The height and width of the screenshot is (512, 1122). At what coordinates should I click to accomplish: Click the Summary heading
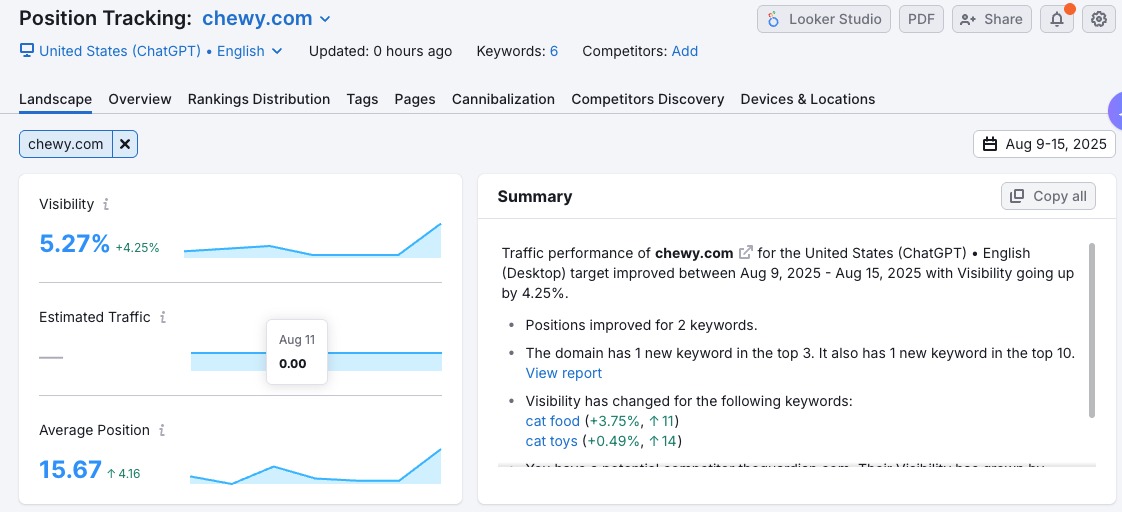(x=535, y=197)
